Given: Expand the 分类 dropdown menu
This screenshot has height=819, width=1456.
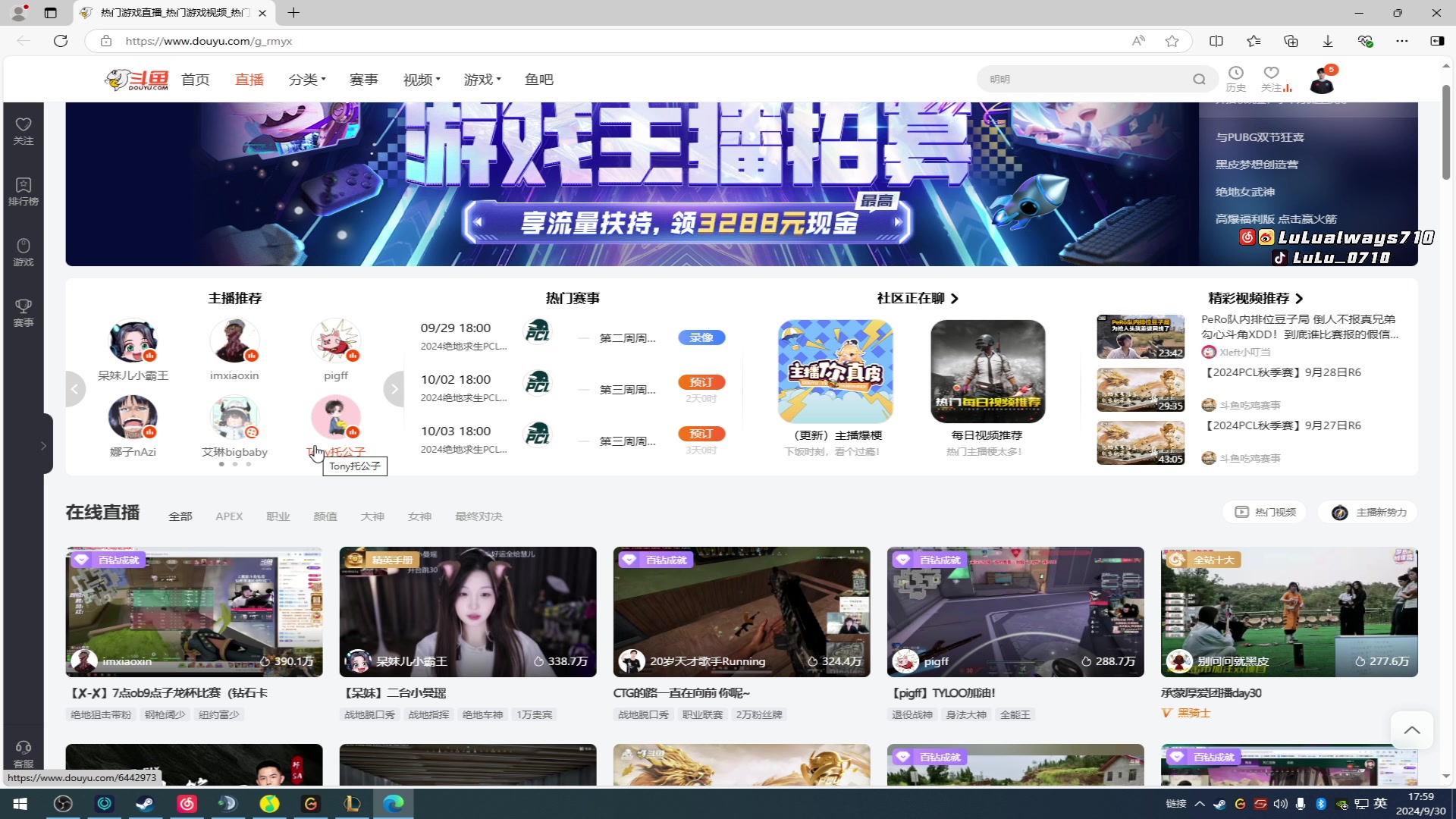Looking at the screenshot, I should coord(307,80).
